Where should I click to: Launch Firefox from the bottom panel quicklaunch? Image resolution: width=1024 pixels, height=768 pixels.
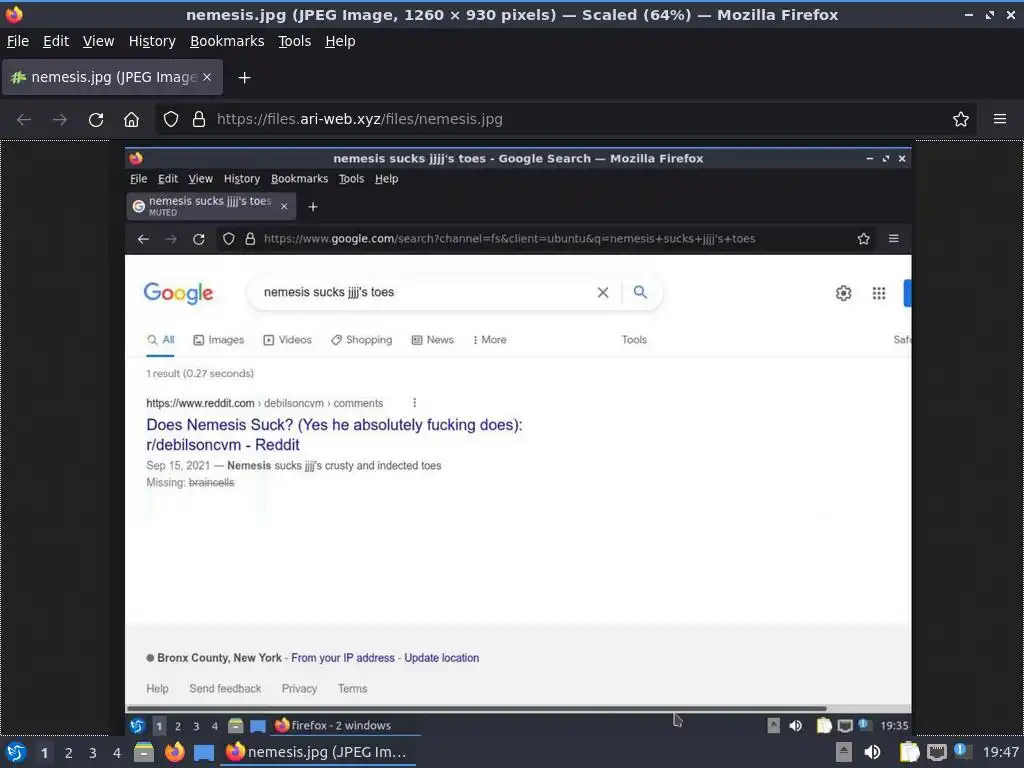pyautogui.click(x=174, y=752)
